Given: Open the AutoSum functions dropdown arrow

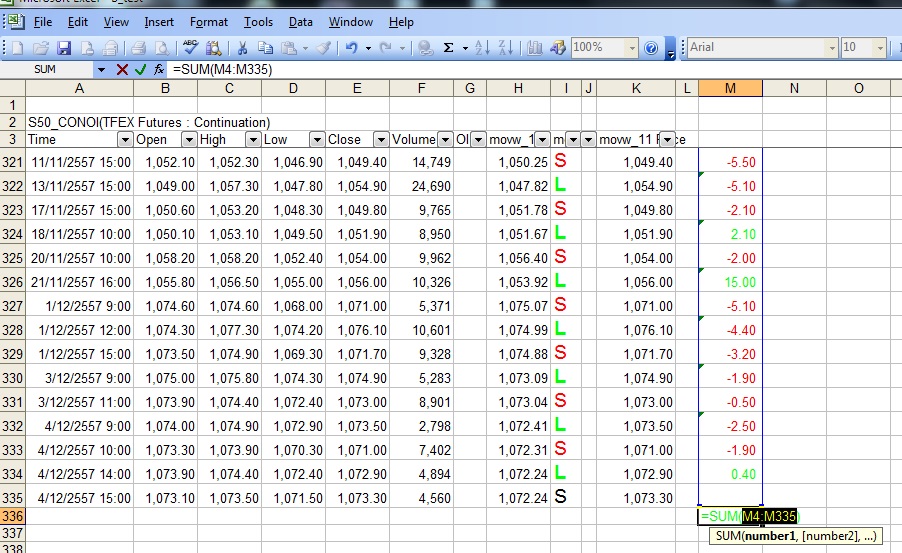Looking at the screenshot, I should point(465,48).
